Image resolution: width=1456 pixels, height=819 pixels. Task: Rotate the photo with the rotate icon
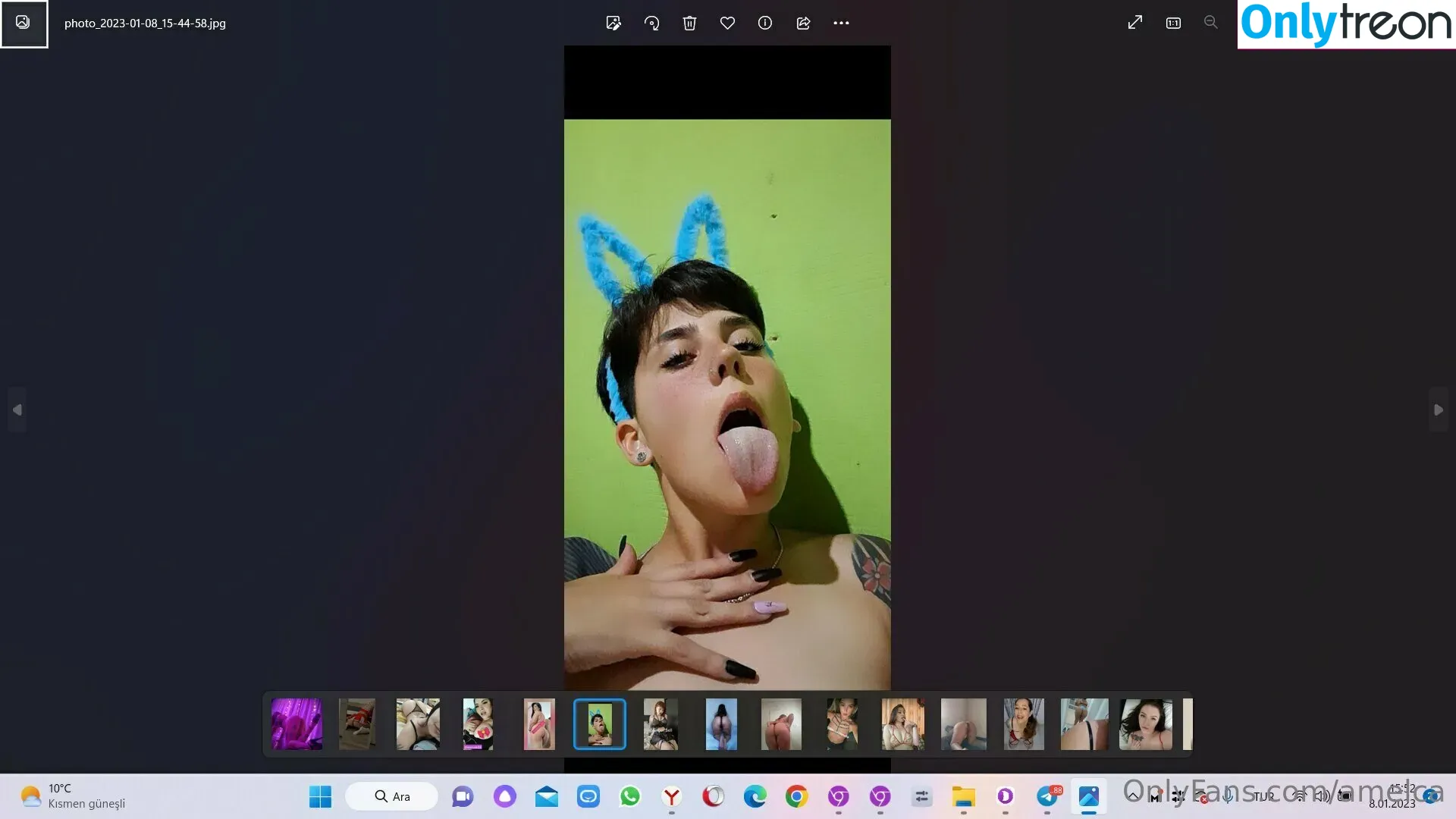651,23
